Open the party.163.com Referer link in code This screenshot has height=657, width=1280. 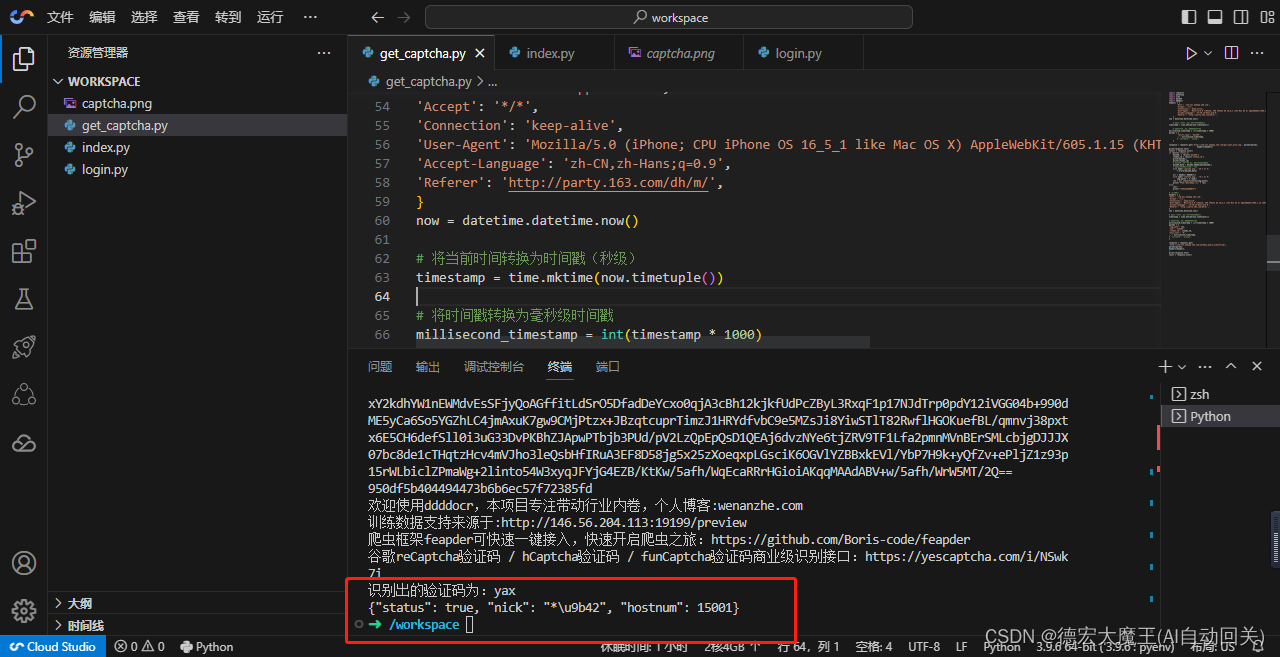tap(611, 183)
